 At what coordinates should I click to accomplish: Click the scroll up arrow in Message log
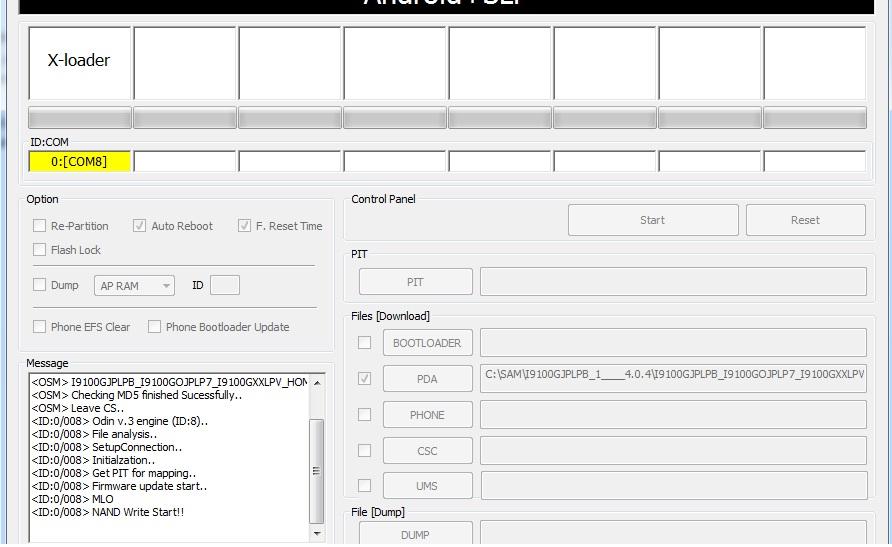(x=317, y=383)
